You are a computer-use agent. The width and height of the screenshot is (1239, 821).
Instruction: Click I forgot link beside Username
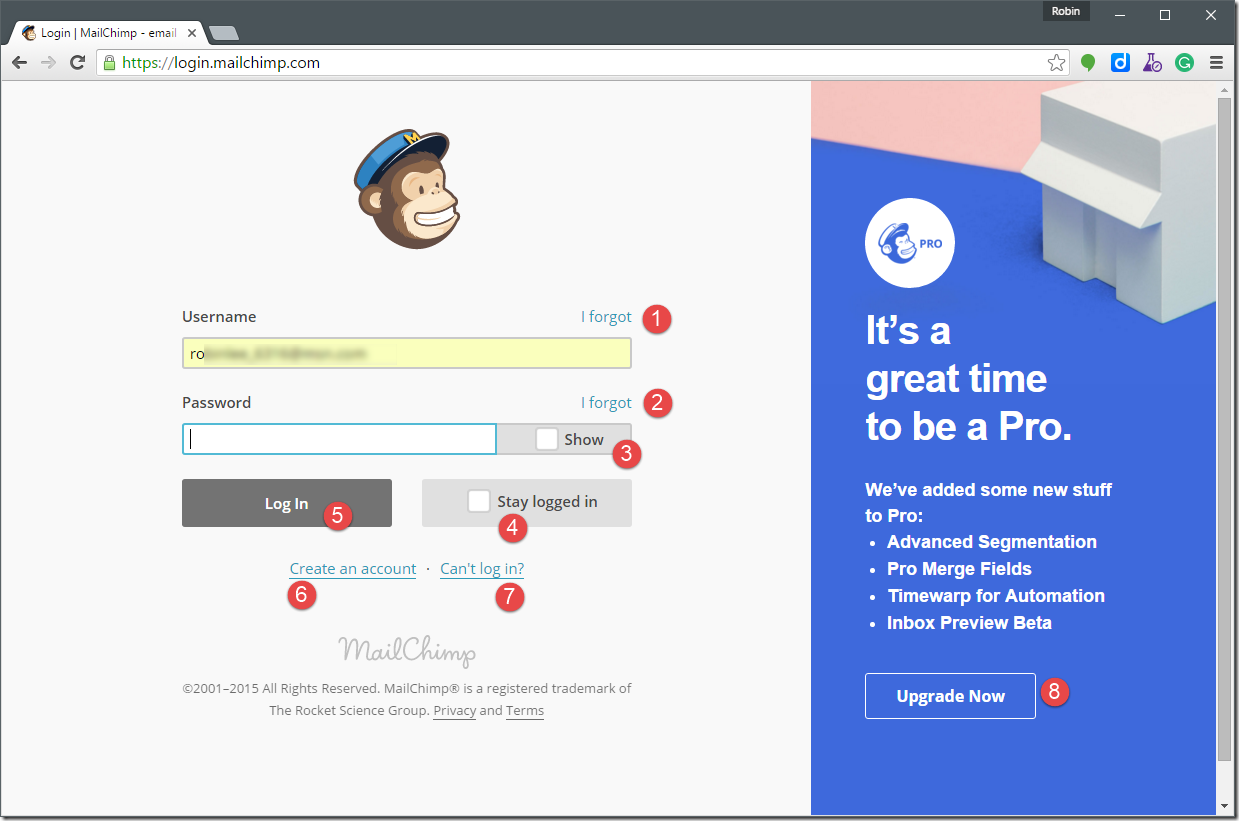(x=606, y=317)
